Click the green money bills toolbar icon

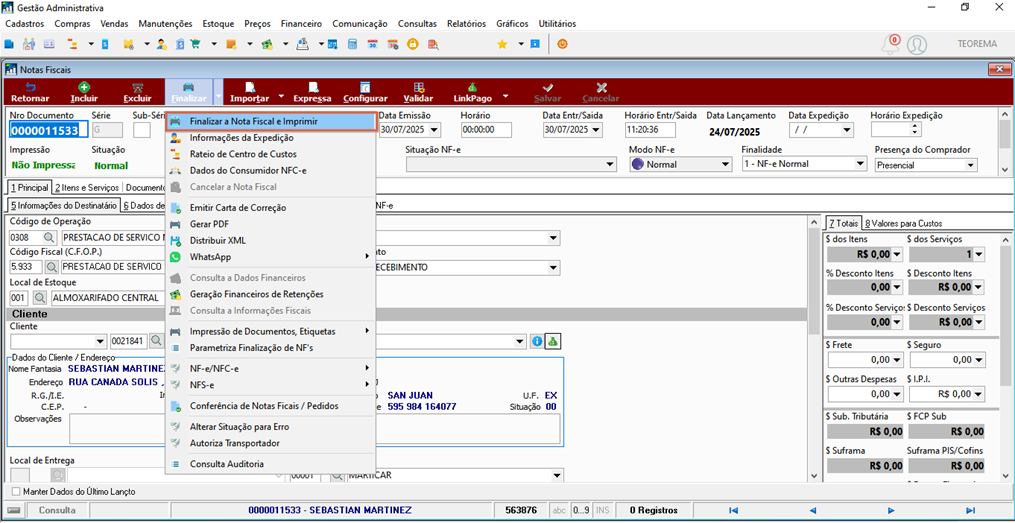coord(266,44)
